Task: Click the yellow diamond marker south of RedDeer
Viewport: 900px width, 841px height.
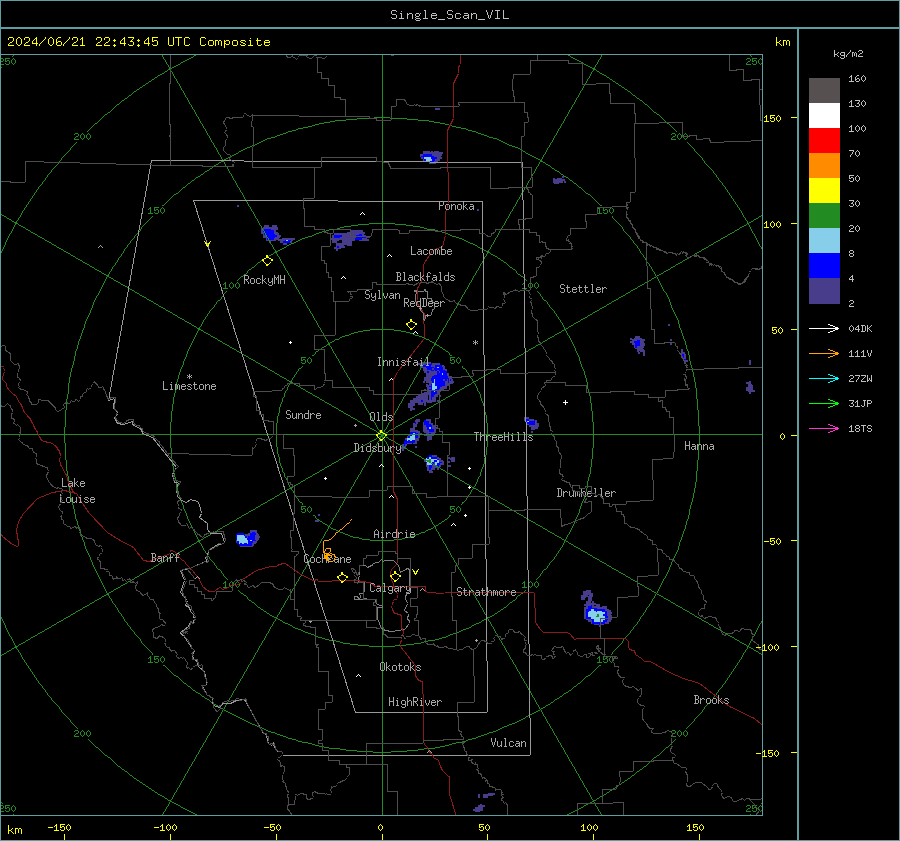Action: [411, 325]
